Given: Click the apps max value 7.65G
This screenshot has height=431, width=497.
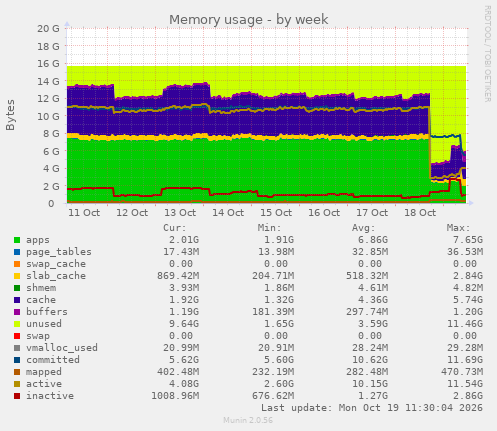Looking at the screenshot, I should (x=468, y=240).
